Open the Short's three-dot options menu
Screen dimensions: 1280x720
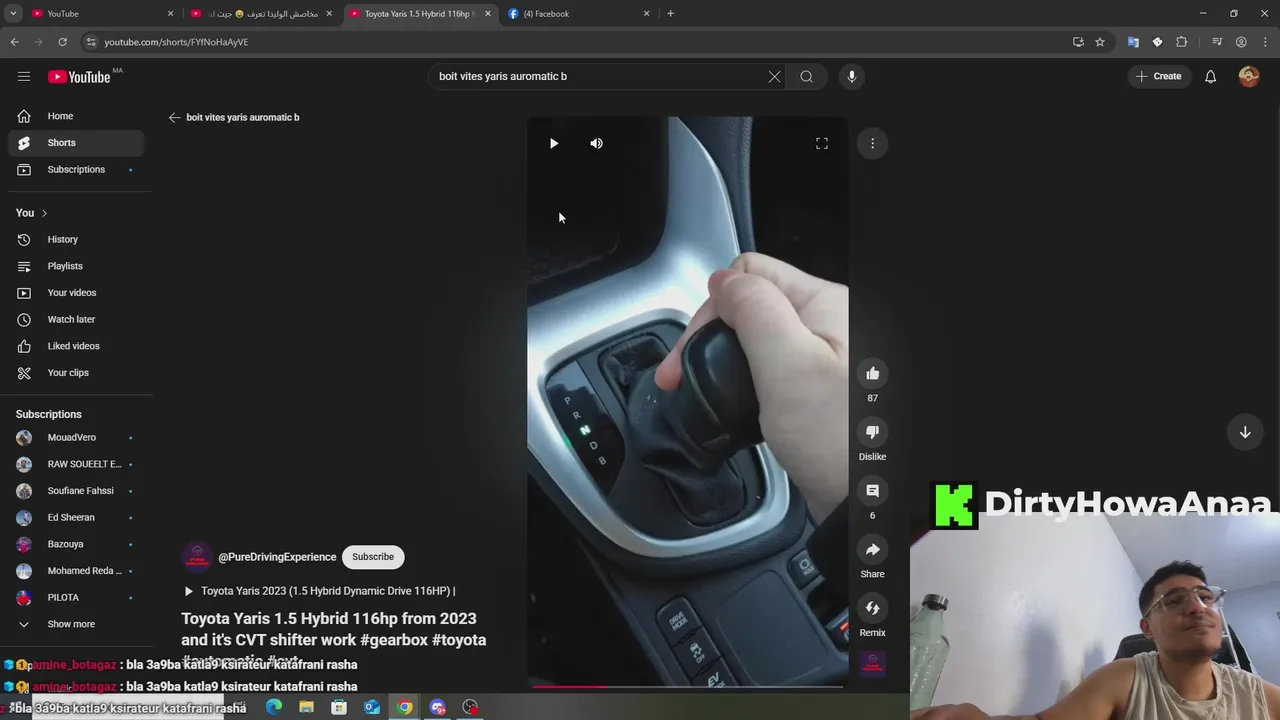coord(872,143)
